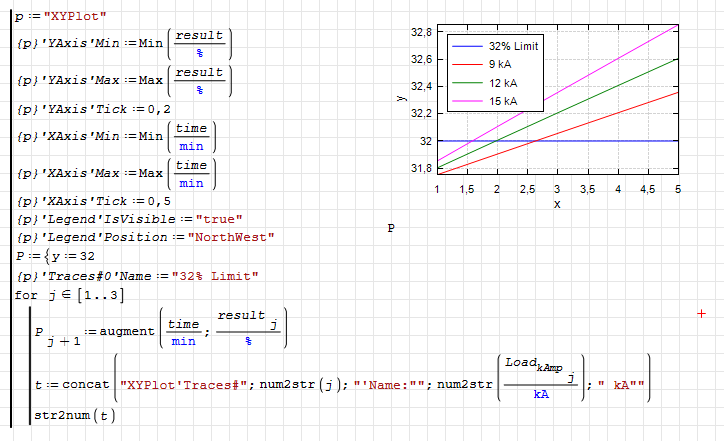The height and width of the screenshot is (441, 724).
Task: Click the P placeholder below the plot
Action: coord(391,229)
